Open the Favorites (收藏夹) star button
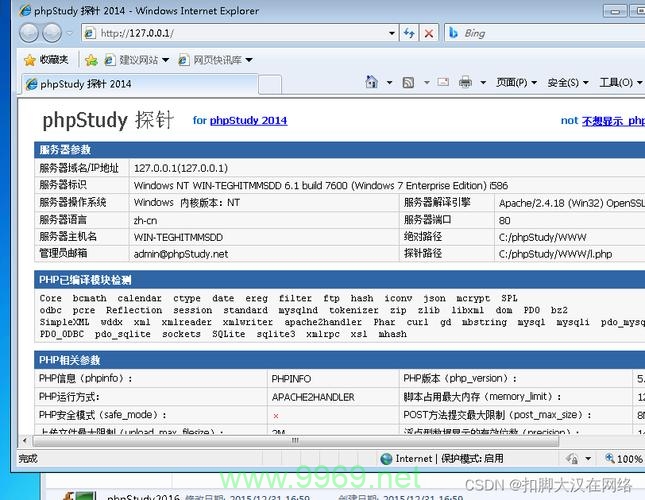Screen dimensions: 645x500 click(46, 60)
